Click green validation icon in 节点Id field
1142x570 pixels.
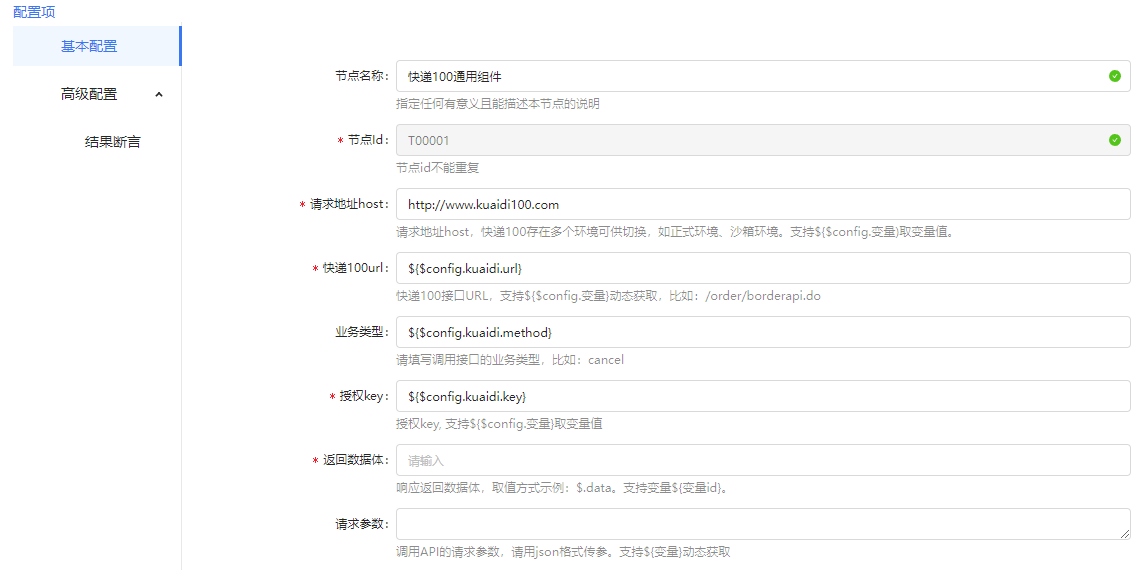click(1115, 140)
